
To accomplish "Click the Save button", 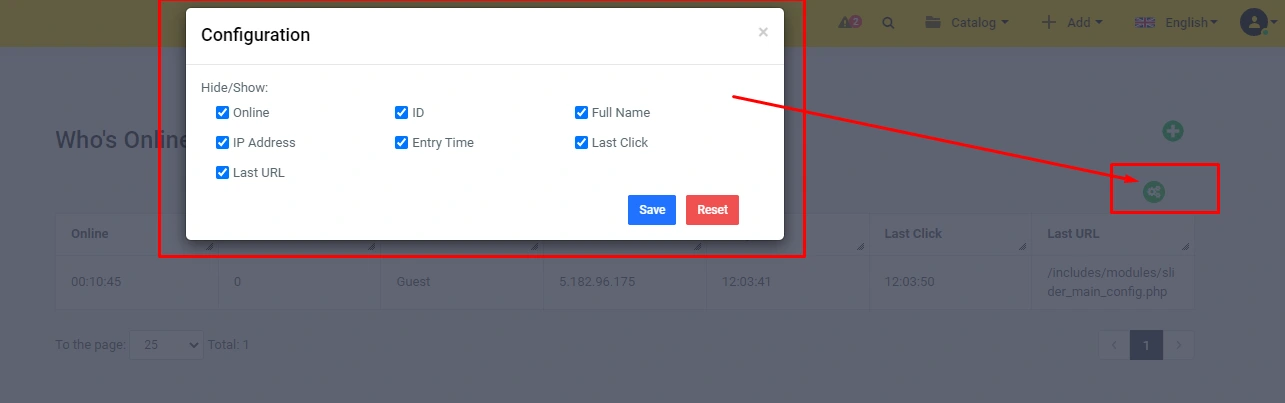I will 652,210.
